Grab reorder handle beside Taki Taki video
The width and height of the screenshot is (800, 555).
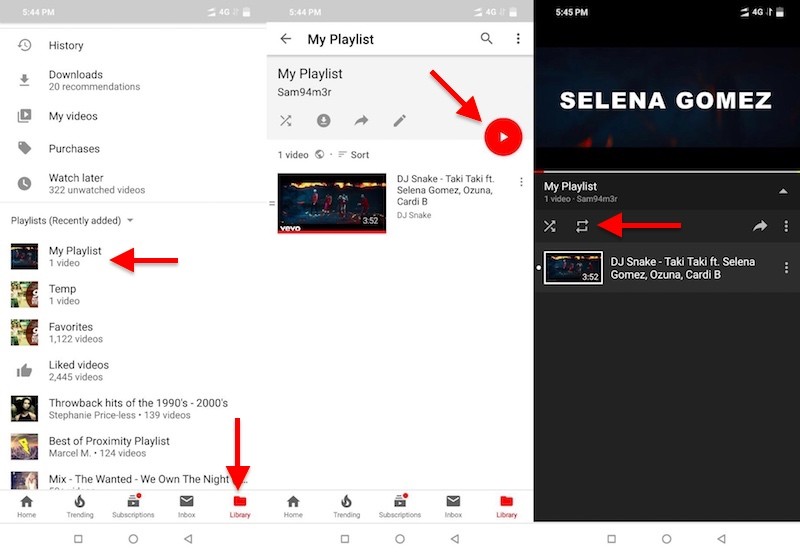point(272,203)
